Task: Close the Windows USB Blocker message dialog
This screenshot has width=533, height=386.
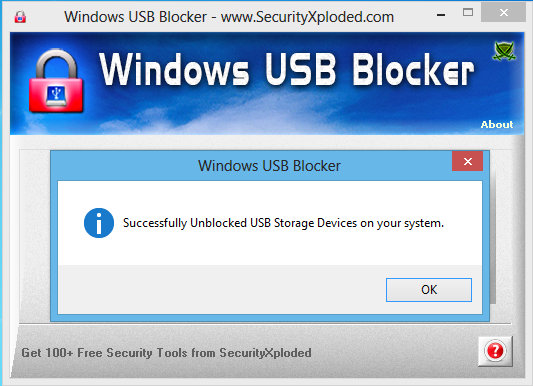Action: (467, 161)
